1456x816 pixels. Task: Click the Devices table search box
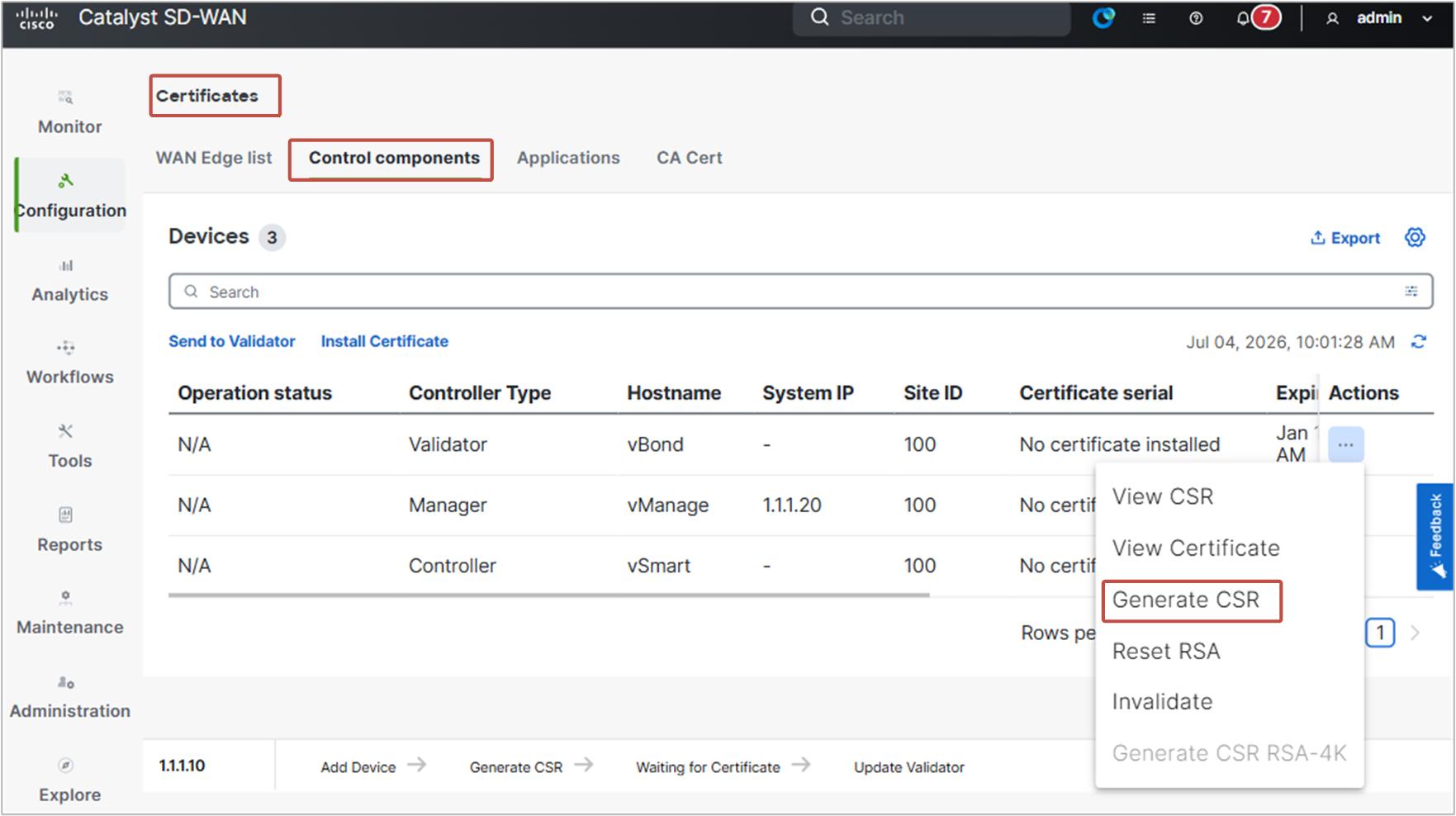coord(800,292)
